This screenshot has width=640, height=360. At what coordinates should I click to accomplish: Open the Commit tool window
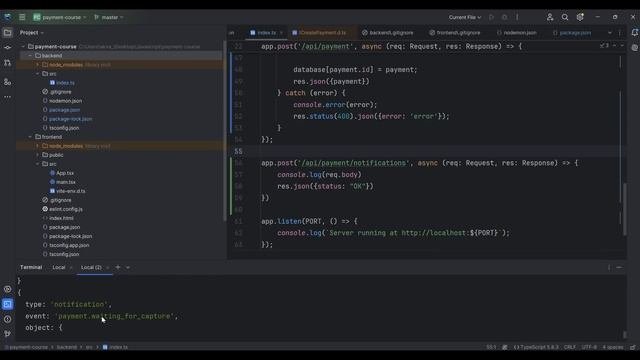[7, 48]
